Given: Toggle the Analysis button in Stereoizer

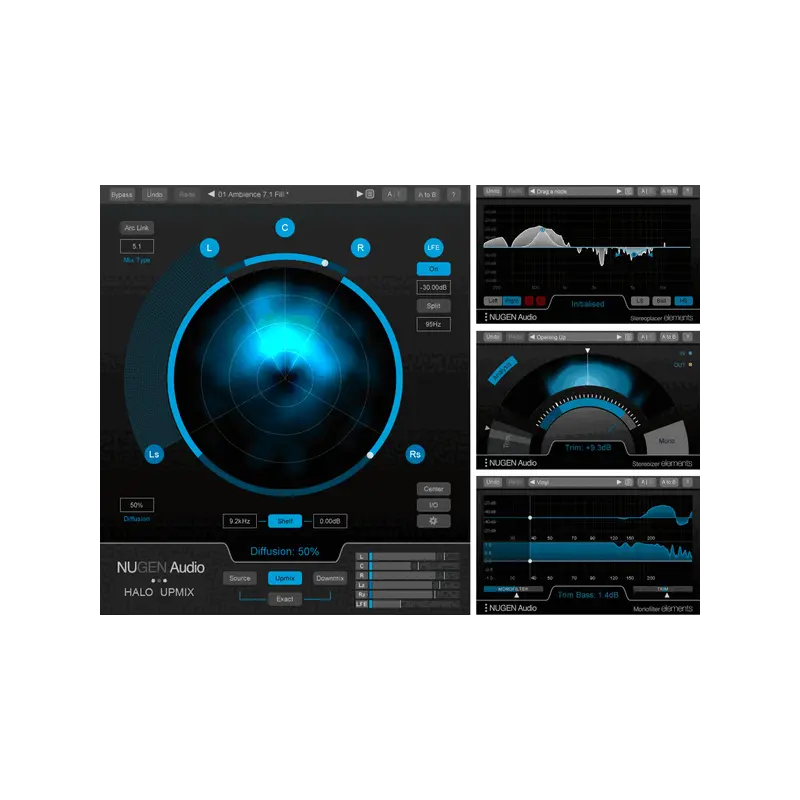Looking at the screenshot, I should click(503, 370).
